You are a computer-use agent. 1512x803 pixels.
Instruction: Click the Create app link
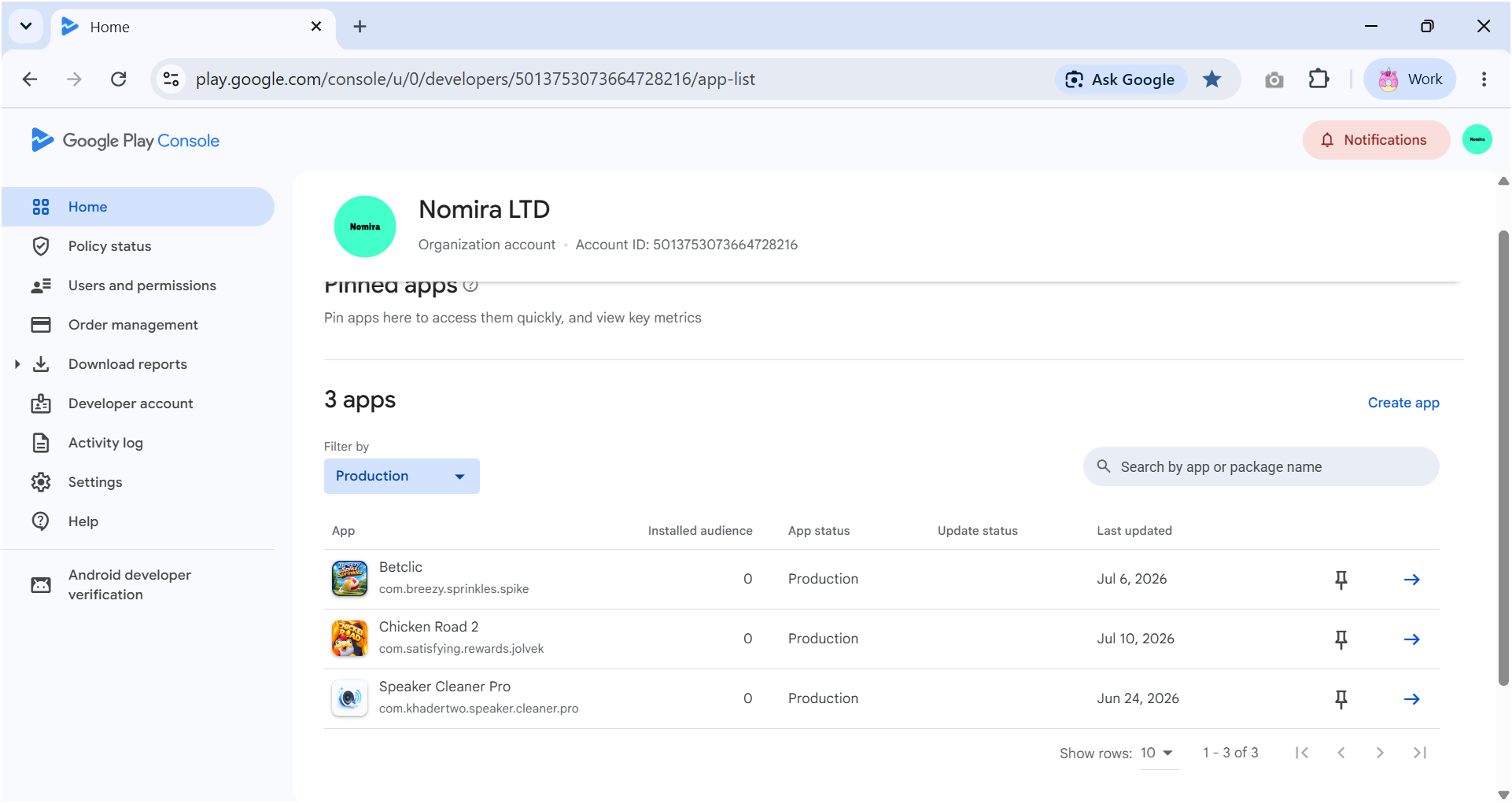click(1403, 403)
